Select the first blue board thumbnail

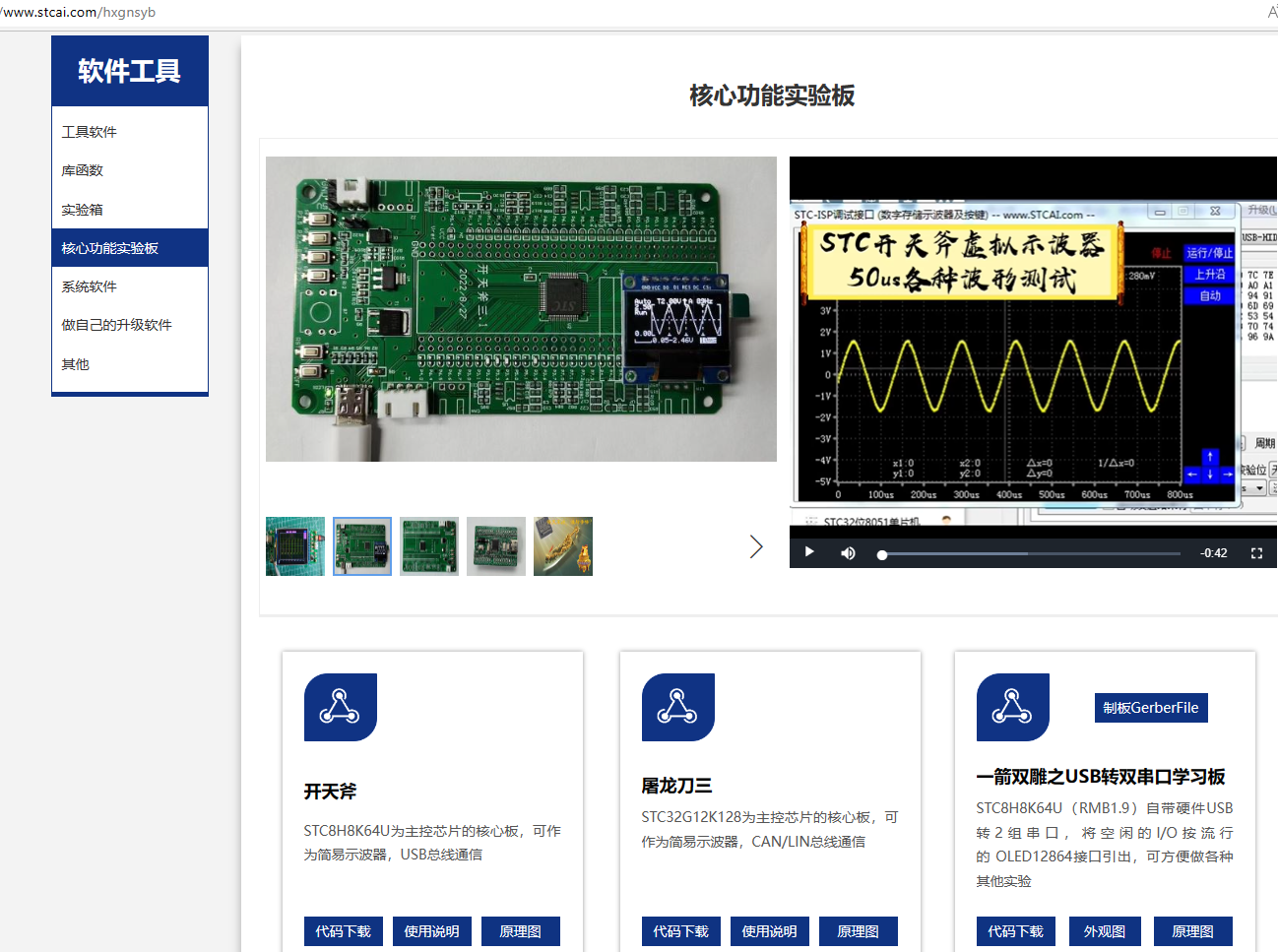click(295, 546)
